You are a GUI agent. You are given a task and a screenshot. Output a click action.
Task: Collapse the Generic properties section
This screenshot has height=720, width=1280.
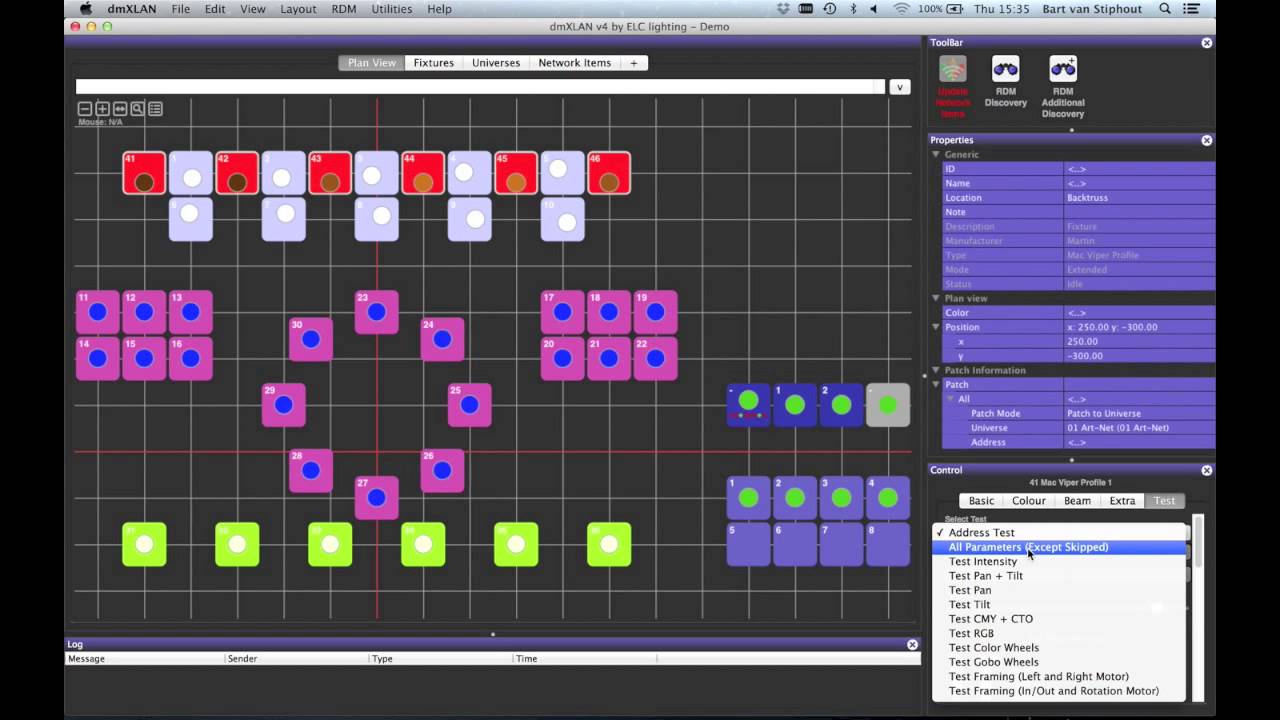[x=936, y=154]
